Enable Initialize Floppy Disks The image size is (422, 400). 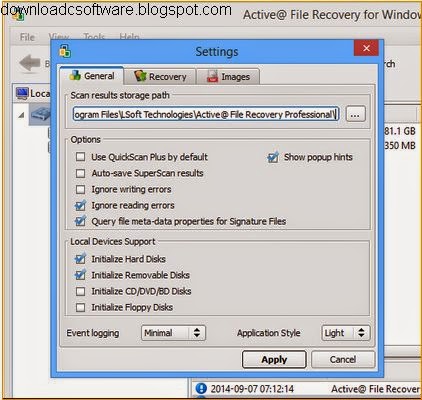point(80,307)
